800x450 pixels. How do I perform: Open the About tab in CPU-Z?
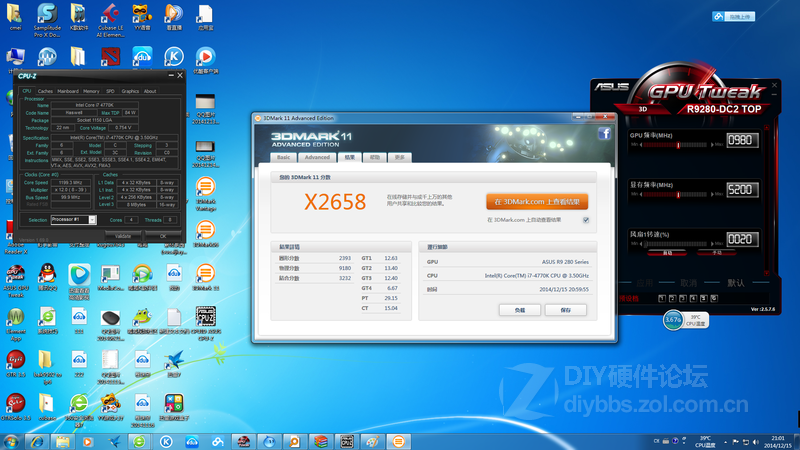click(x=150, y=91)
